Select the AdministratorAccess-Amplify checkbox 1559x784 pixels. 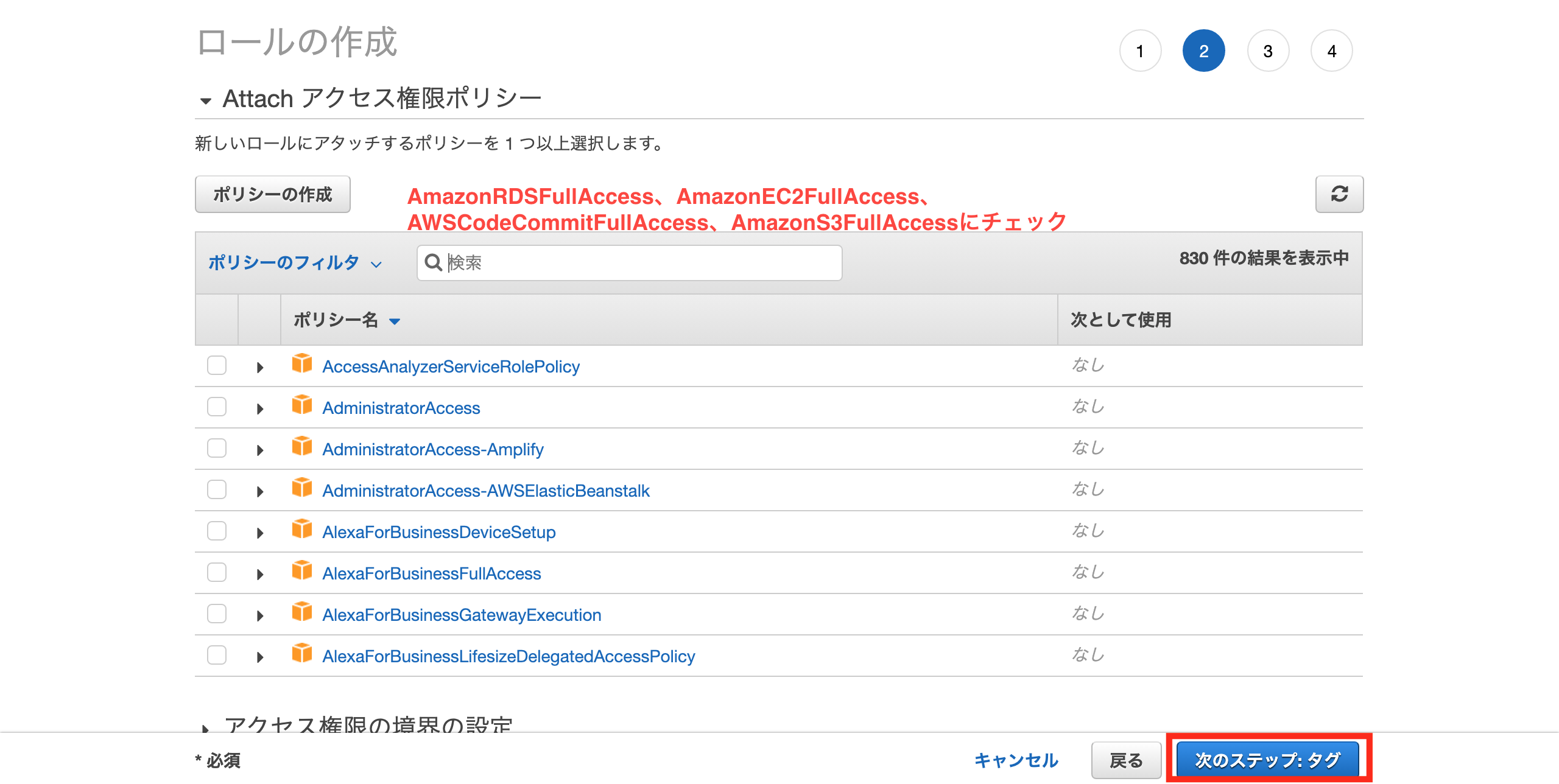(x=217, y=448)
